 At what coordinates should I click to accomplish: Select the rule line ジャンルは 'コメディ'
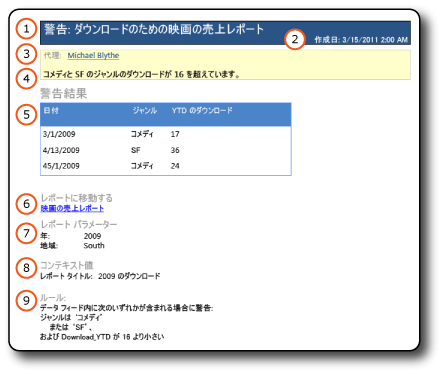(x=71, y=317)
